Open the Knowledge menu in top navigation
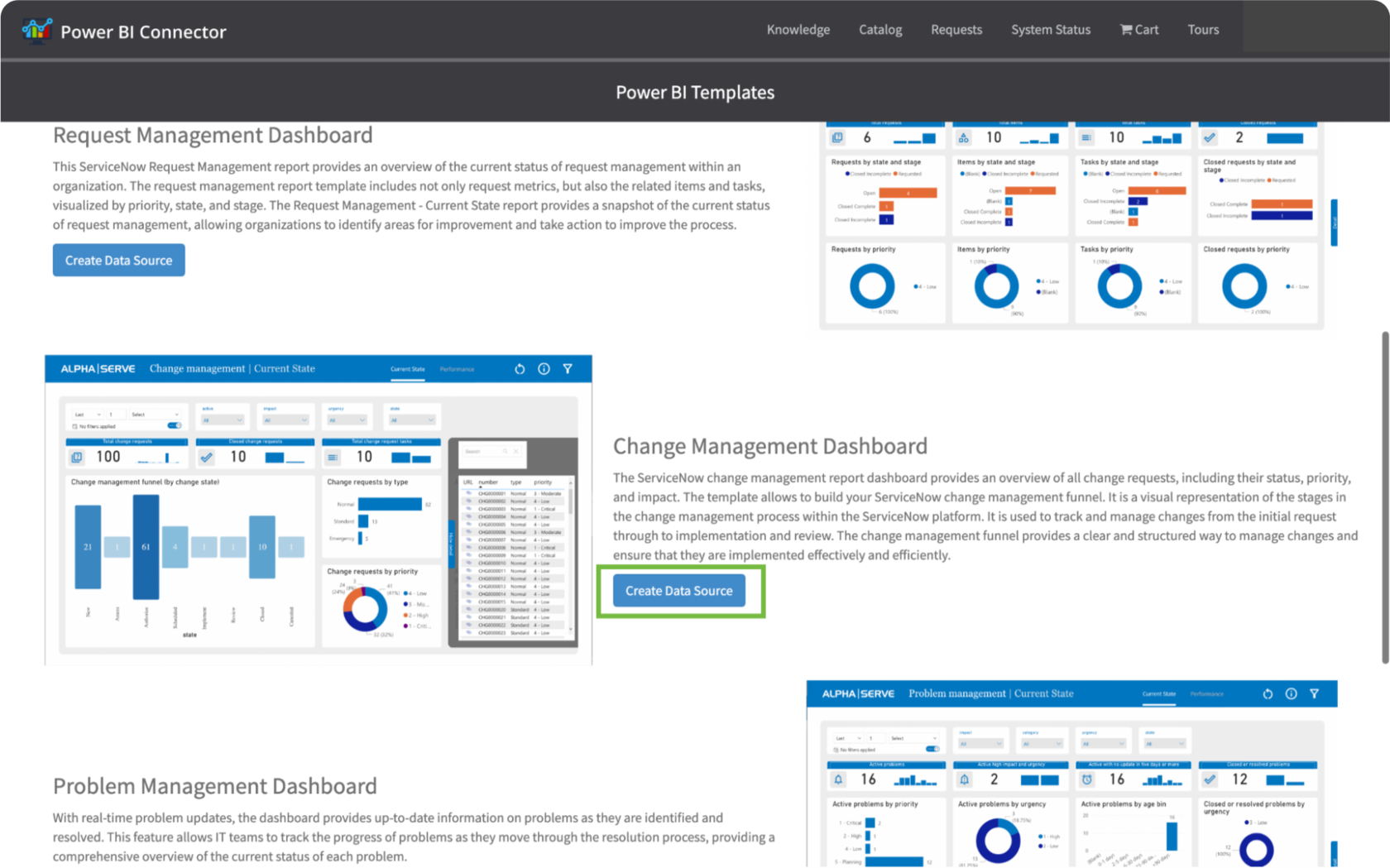The height and width of the screenshot is (868, 1390). [x=798, y=30]
